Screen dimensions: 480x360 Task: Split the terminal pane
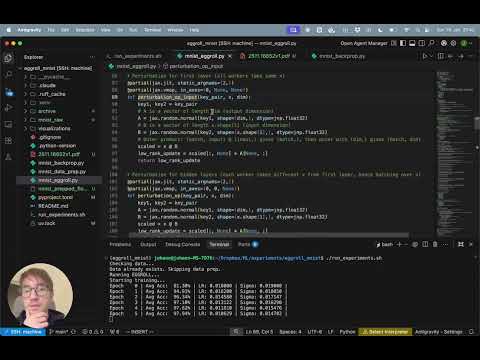[425, 244]
